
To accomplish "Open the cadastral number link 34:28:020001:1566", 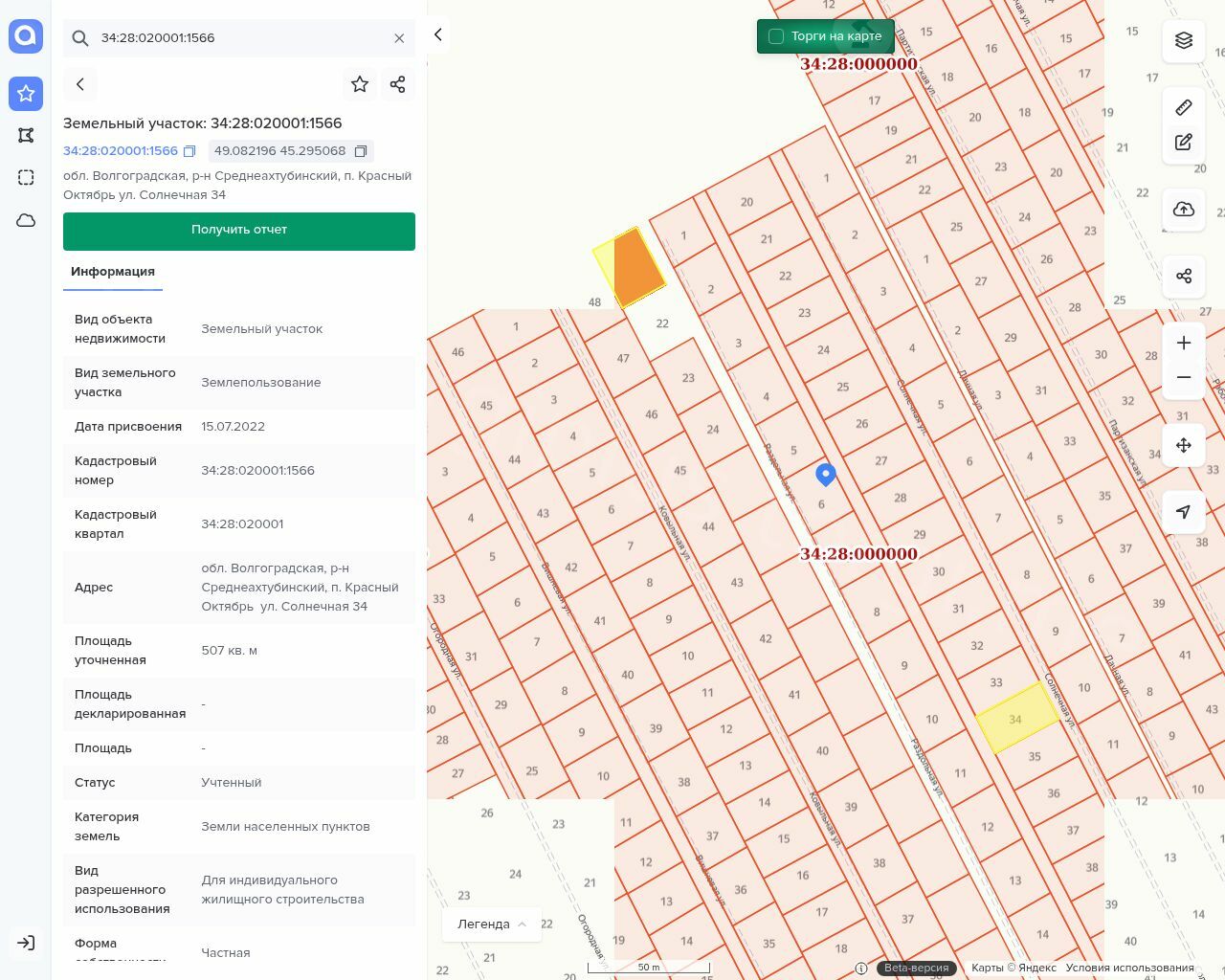I will click(121, 151).
